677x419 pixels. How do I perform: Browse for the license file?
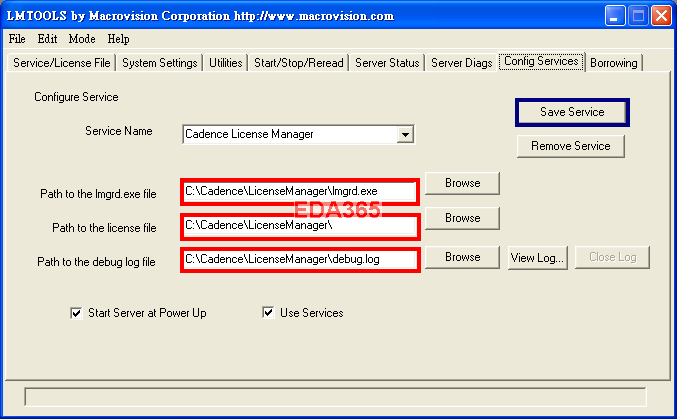[462, 218]
